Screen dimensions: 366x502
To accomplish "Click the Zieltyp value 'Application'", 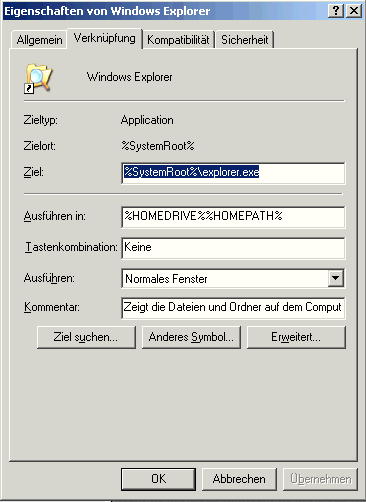I will [147, 120].
